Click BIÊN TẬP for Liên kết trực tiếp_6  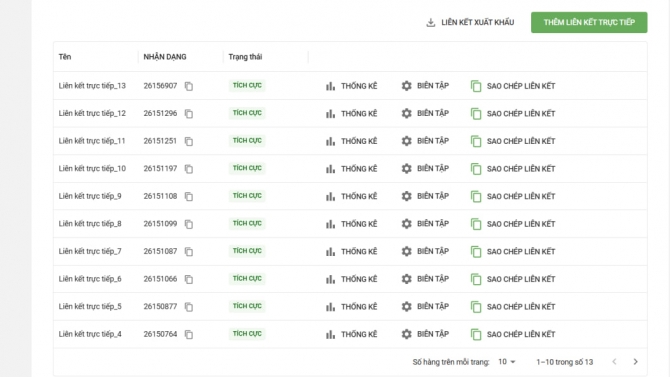pyautogui.click(x=425, y=279)
